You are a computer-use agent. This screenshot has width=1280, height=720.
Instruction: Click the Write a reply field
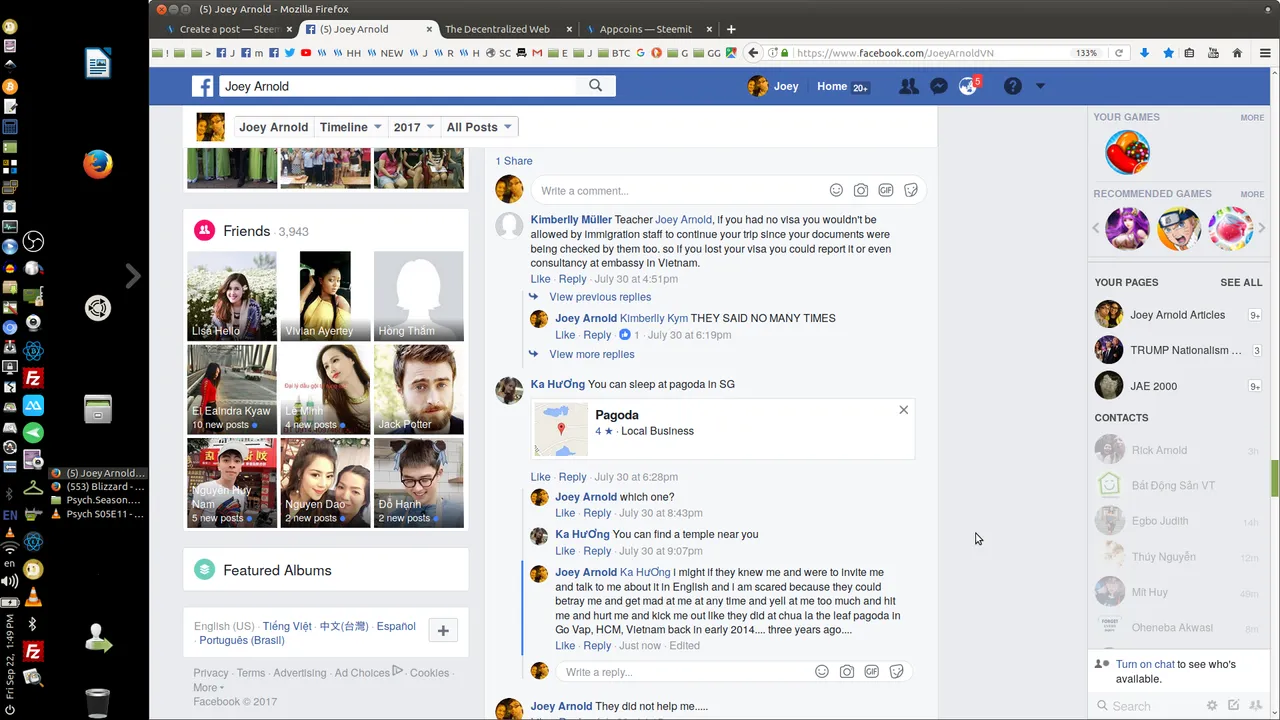pos(685,672)
